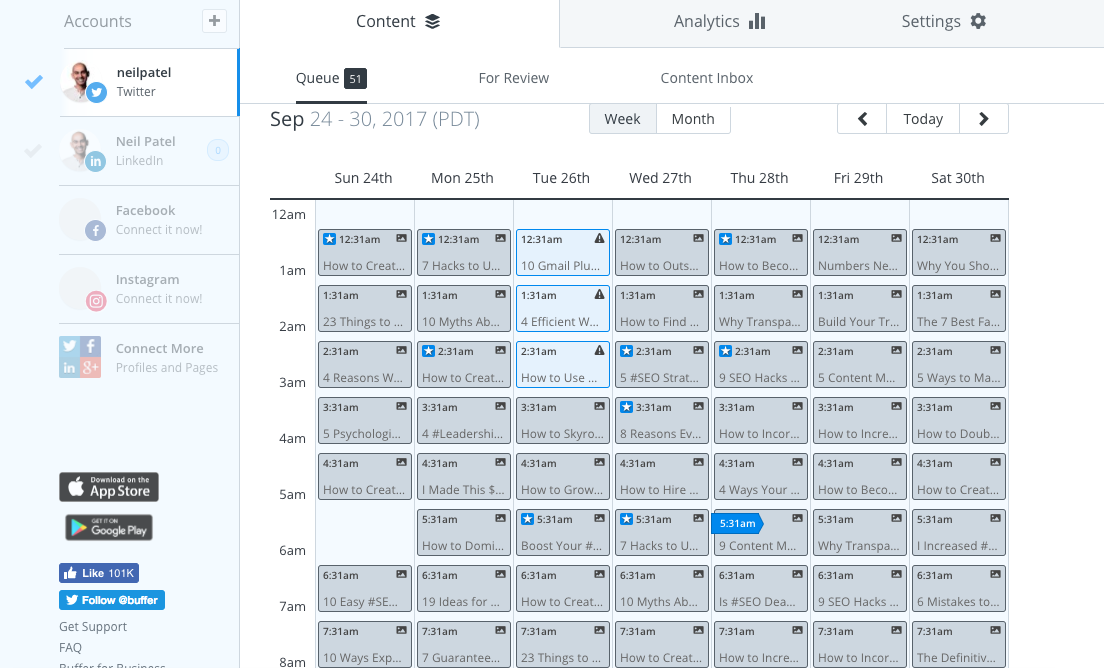This screenshot has width=1104, height=668.
Task: Open the 'Boost Your #...' Tuesday post
Action: point(563,532)
